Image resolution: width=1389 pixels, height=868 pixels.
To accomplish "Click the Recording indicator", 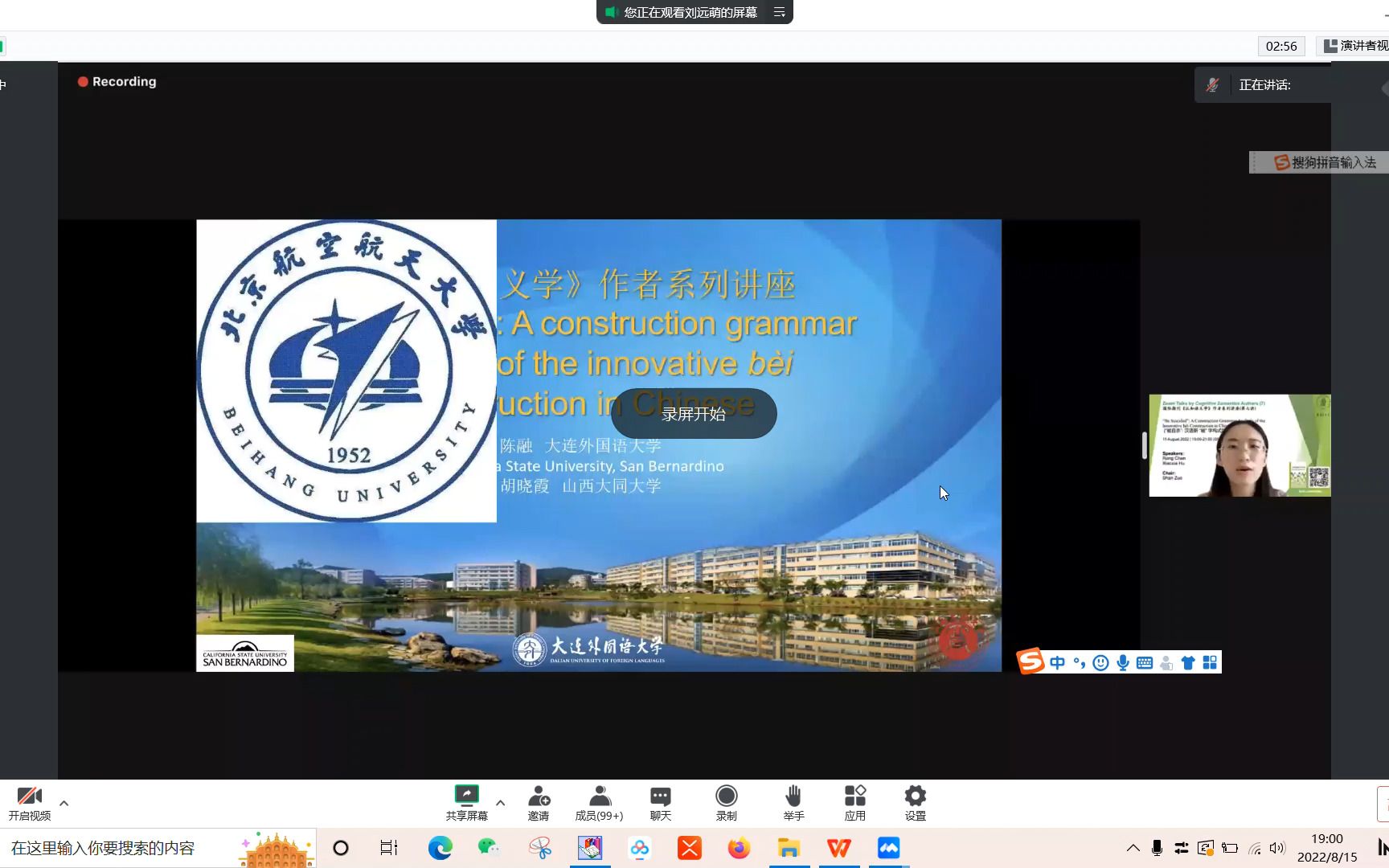I will tap(117, 81).
